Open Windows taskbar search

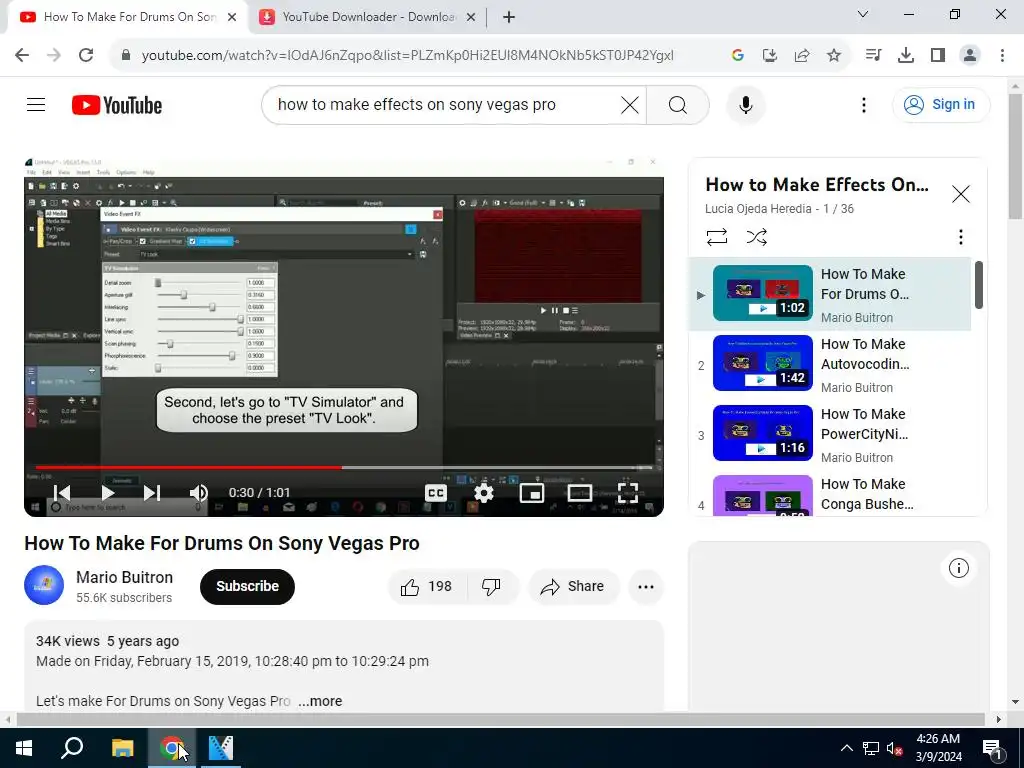tap(72, 748)
